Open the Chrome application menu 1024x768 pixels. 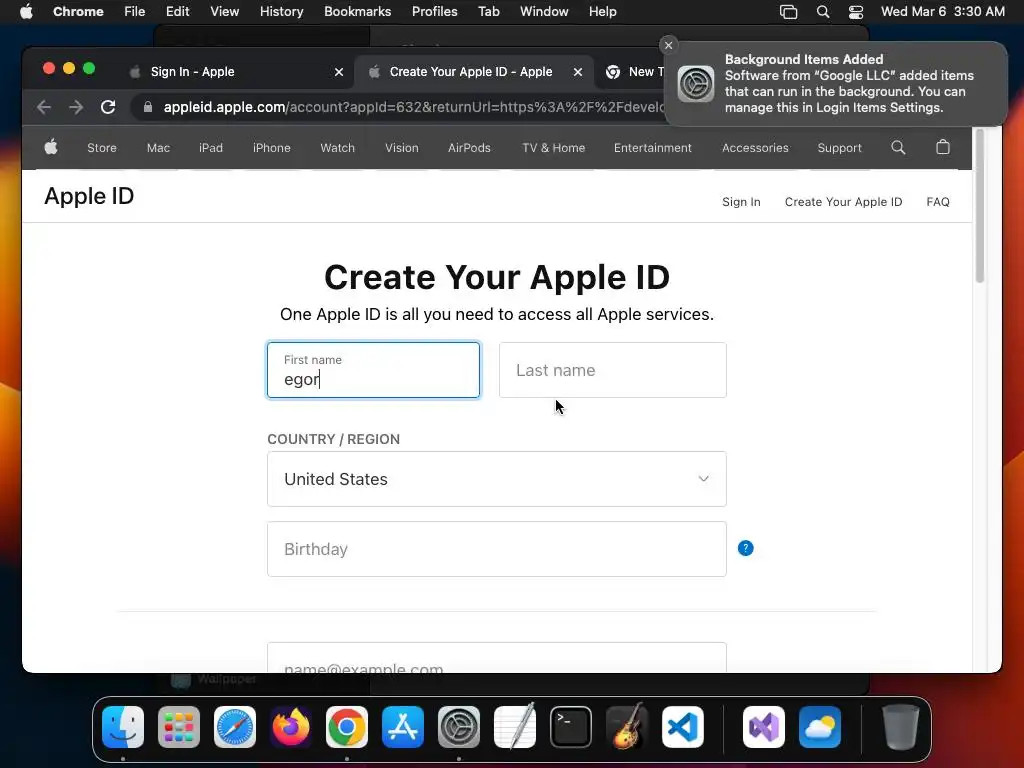coord(78,12)
